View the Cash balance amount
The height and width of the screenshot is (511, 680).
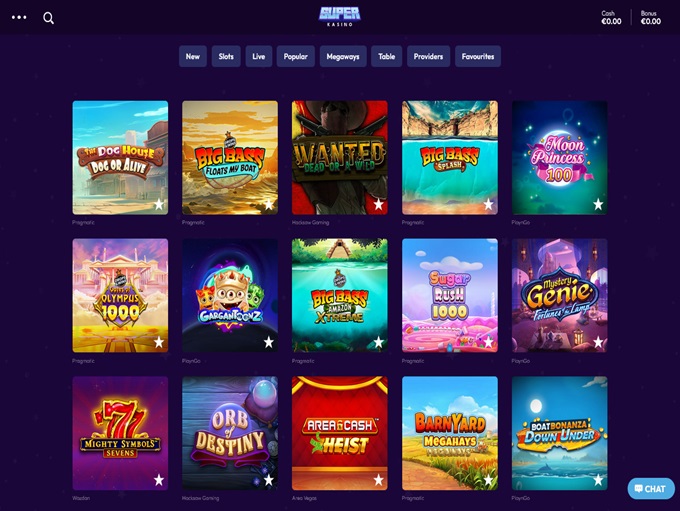pos(611,21)
